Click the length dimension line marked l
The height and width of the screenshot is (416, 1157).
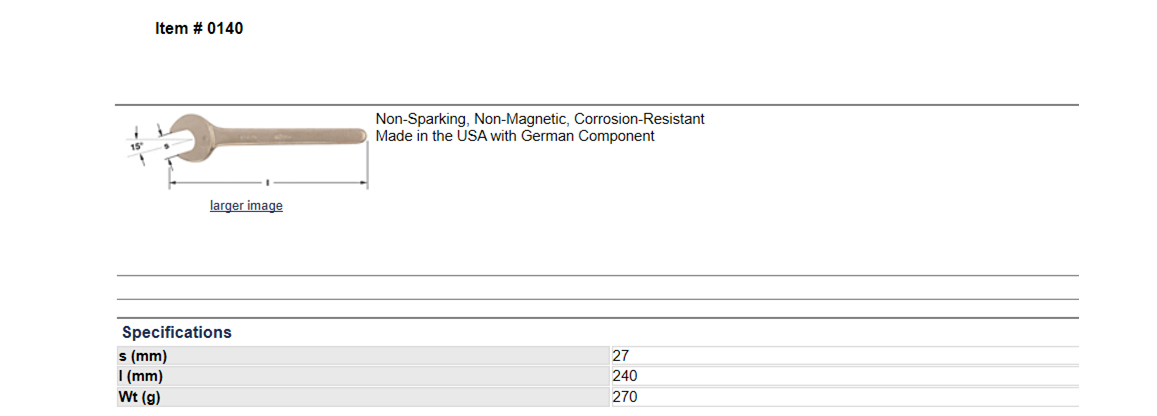pyautogui.click(x=268, y=181)
